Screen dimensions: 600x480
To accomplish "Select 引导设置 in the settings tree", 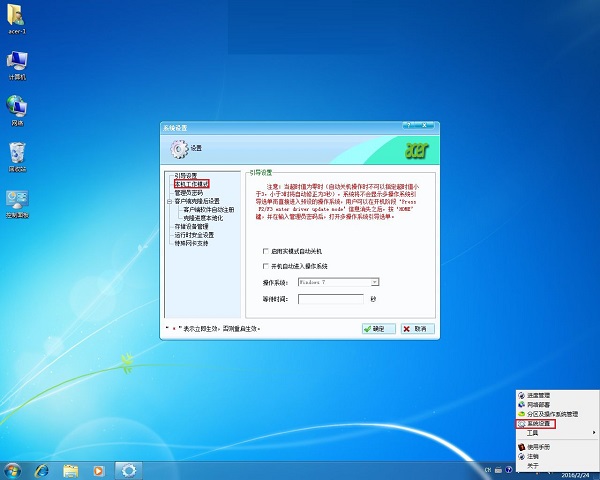I will 186,176.
